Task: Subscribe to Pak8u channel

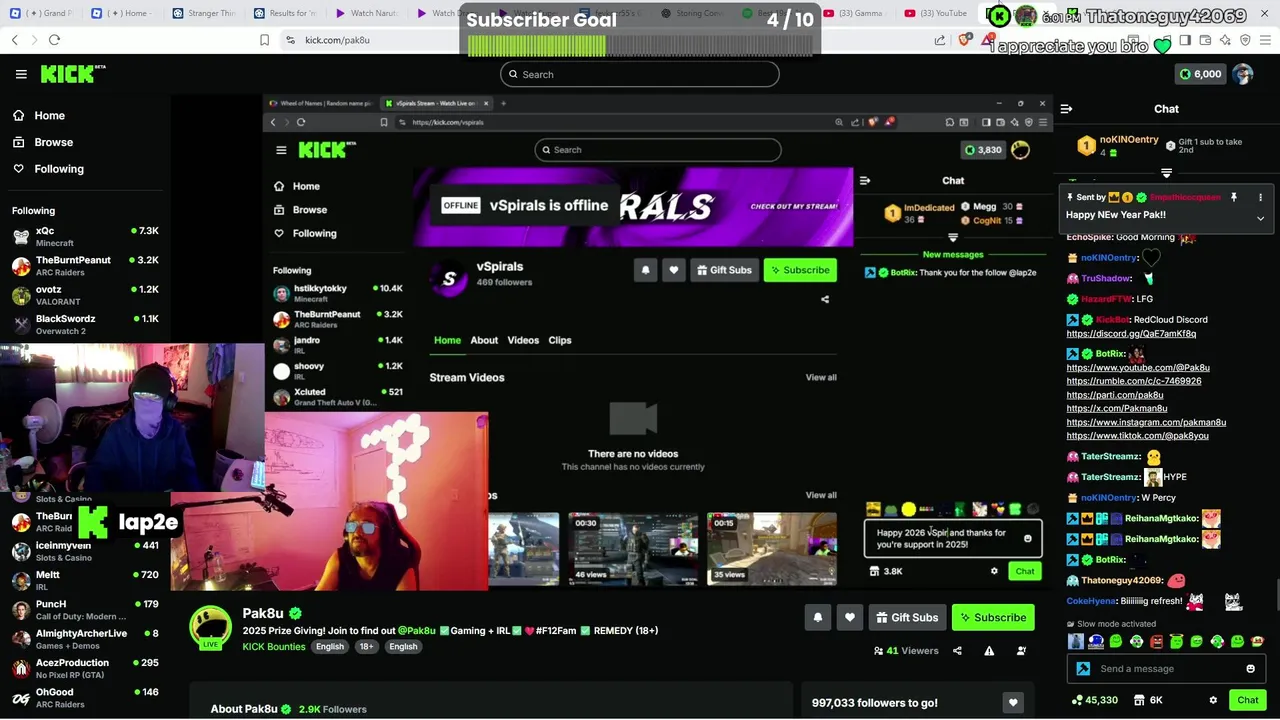Action: [x=993, y=618]
